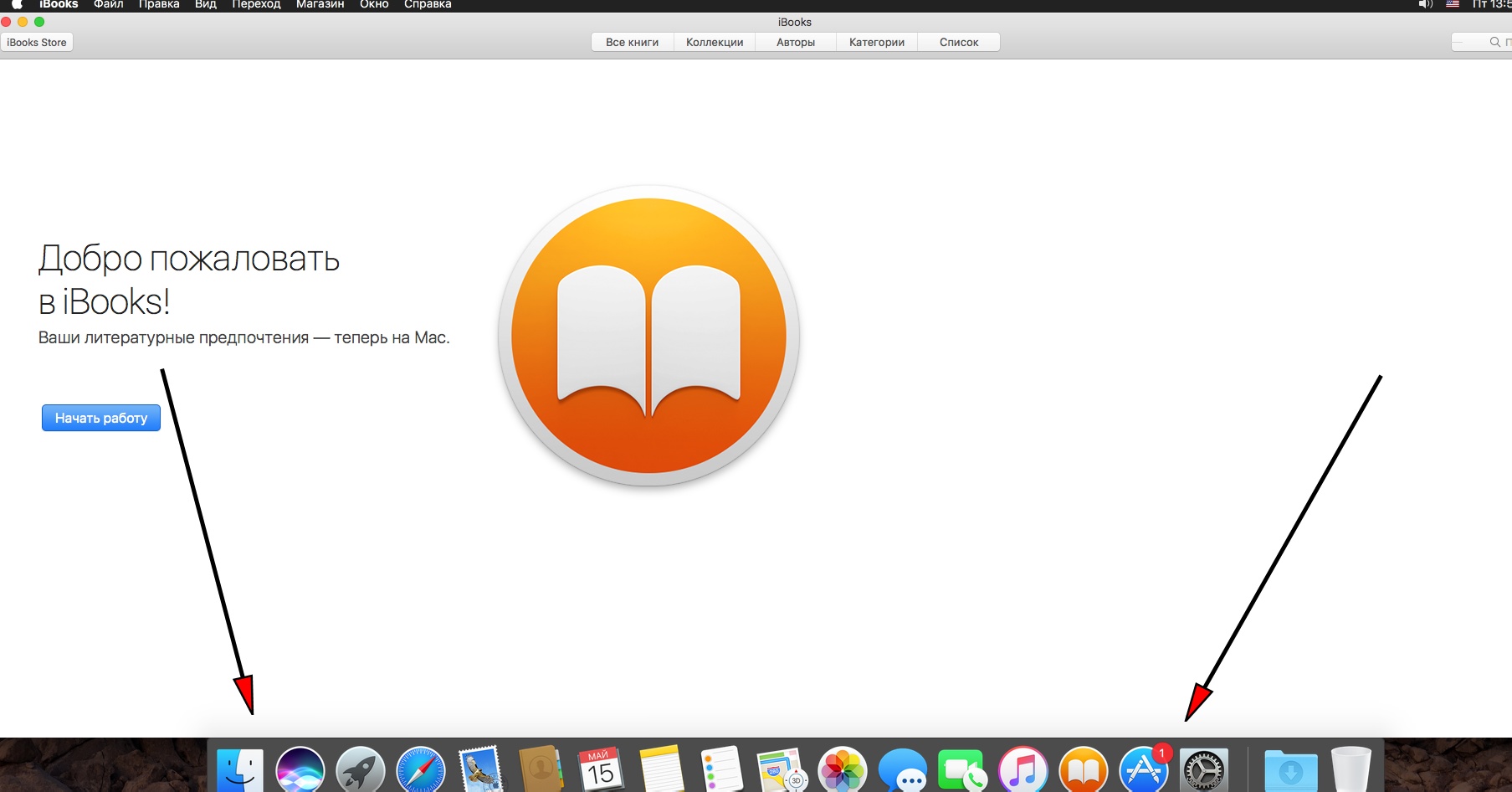The width and height of the screenshot is (1512, 792).
Task: Open the Магазин menu
Action: click(320, 5)
